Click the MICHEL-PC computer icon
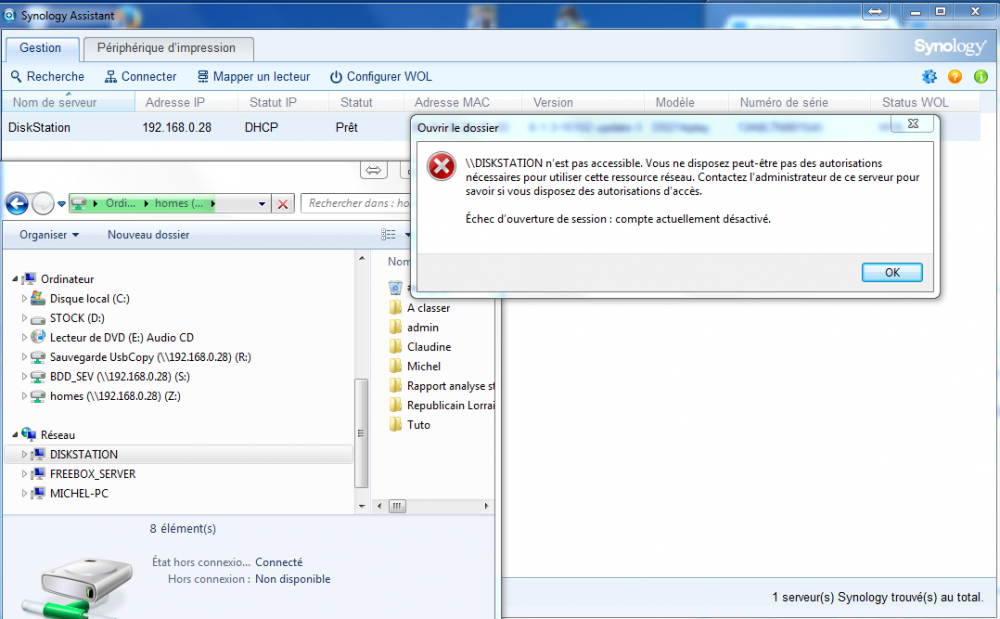 38,493
